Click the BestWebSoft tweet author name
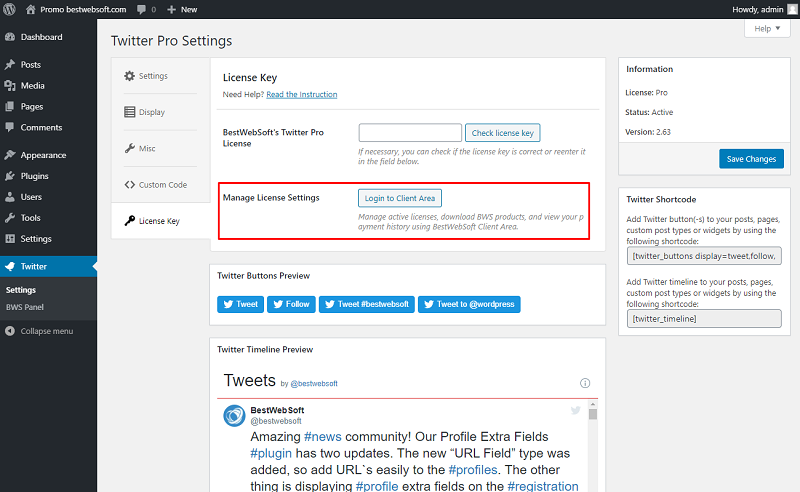This screenshot has width=800, height=492. click(x=277, y=410)
